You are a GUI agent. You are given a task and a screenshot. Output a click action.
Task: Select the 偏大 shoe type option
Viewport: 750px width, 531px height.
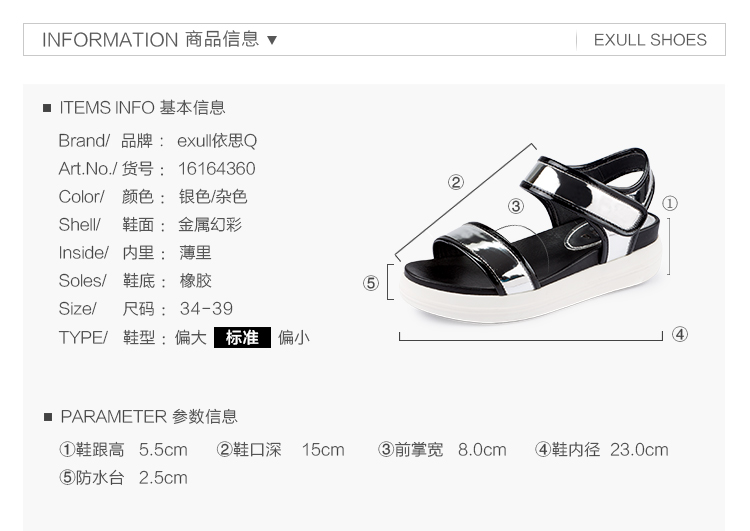coord(190,338)
